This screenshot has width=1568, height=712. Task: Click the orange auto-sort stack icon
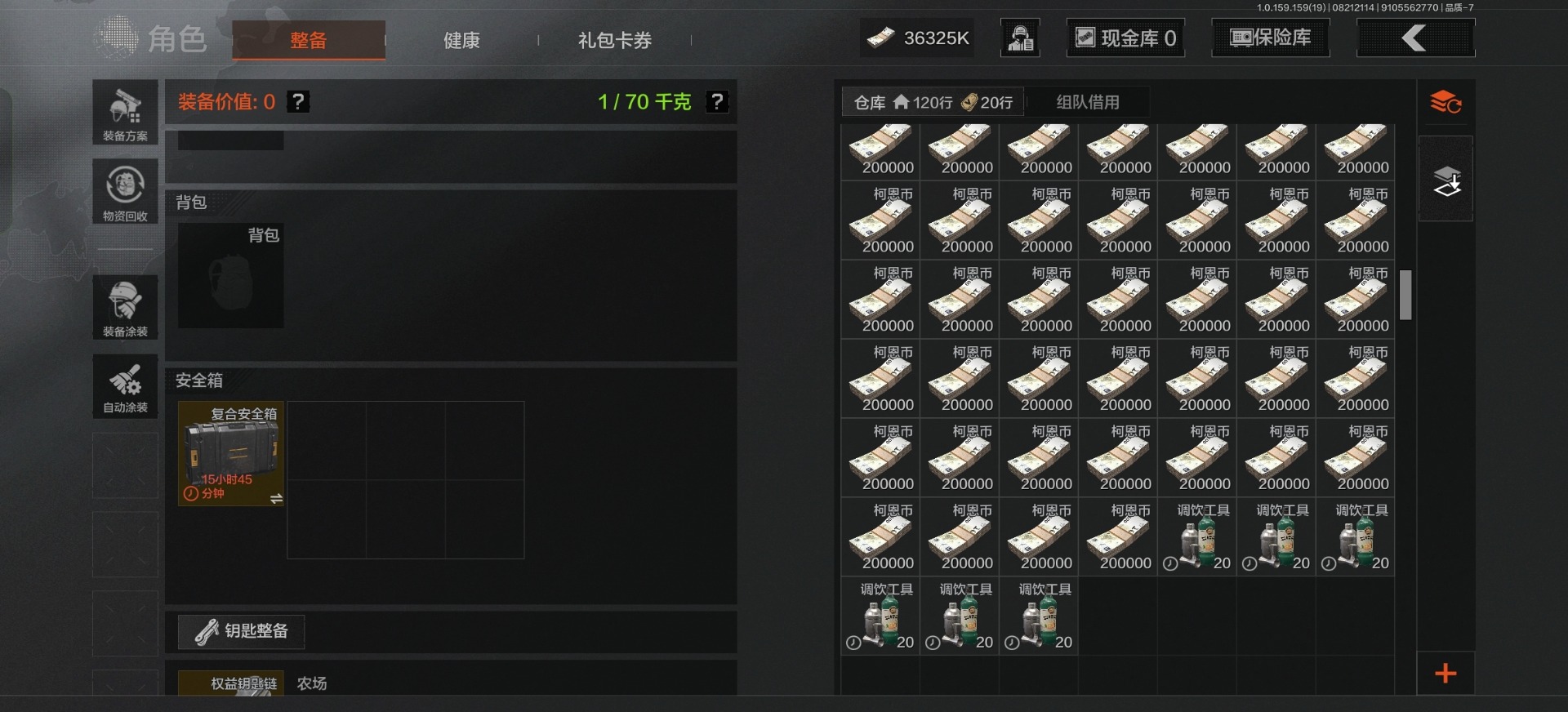pyautogui.click(x=1445, y=102)
